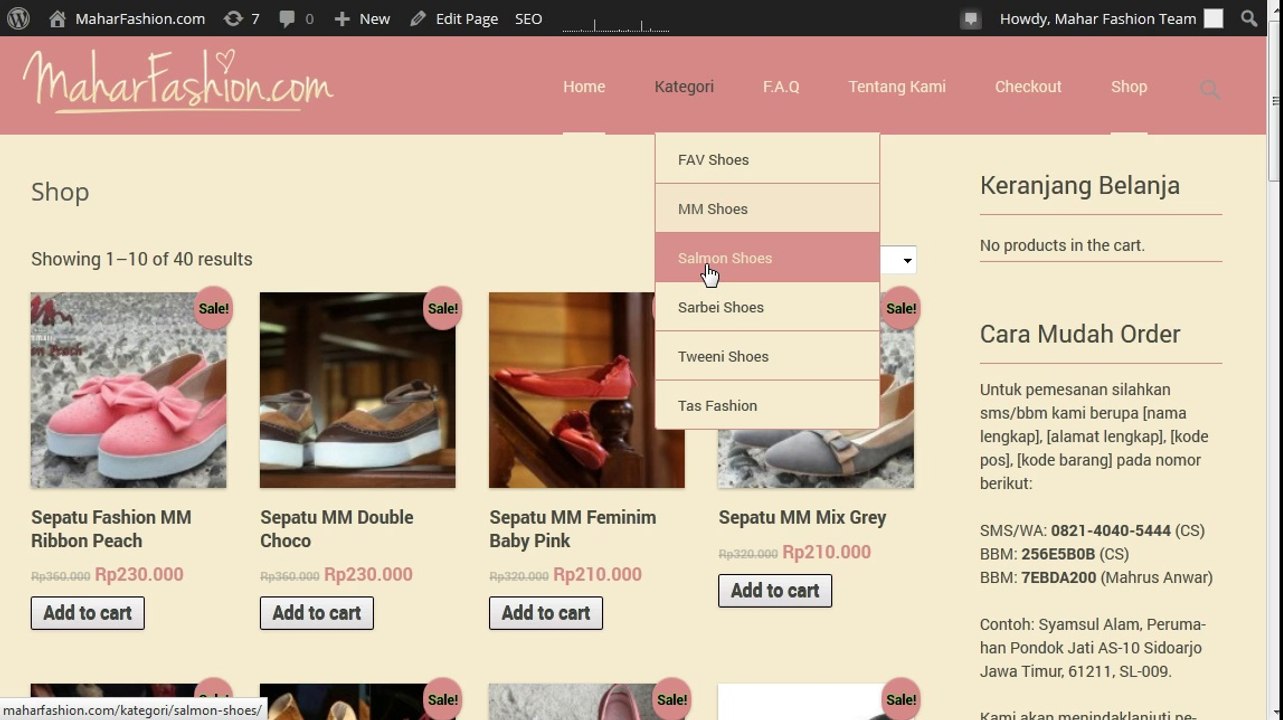Open the WordPress logo menu
The height and width of the screenshot is (720, 1283).
click(18, 18)
